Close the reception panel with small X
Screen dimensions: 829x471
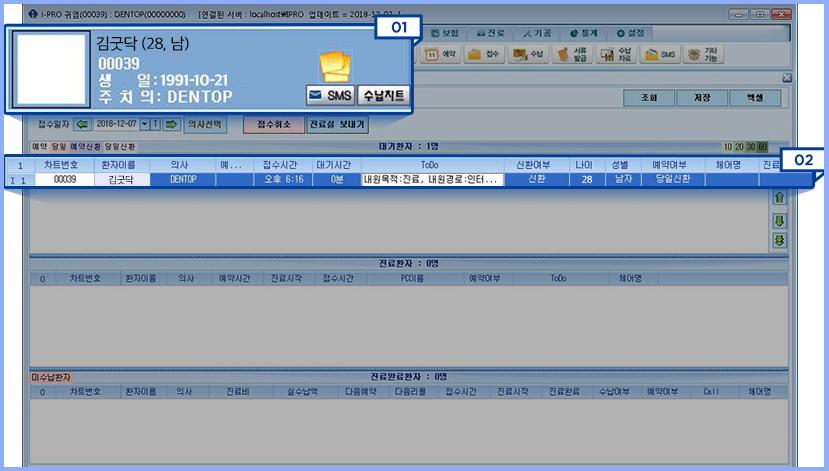[787, 78]
